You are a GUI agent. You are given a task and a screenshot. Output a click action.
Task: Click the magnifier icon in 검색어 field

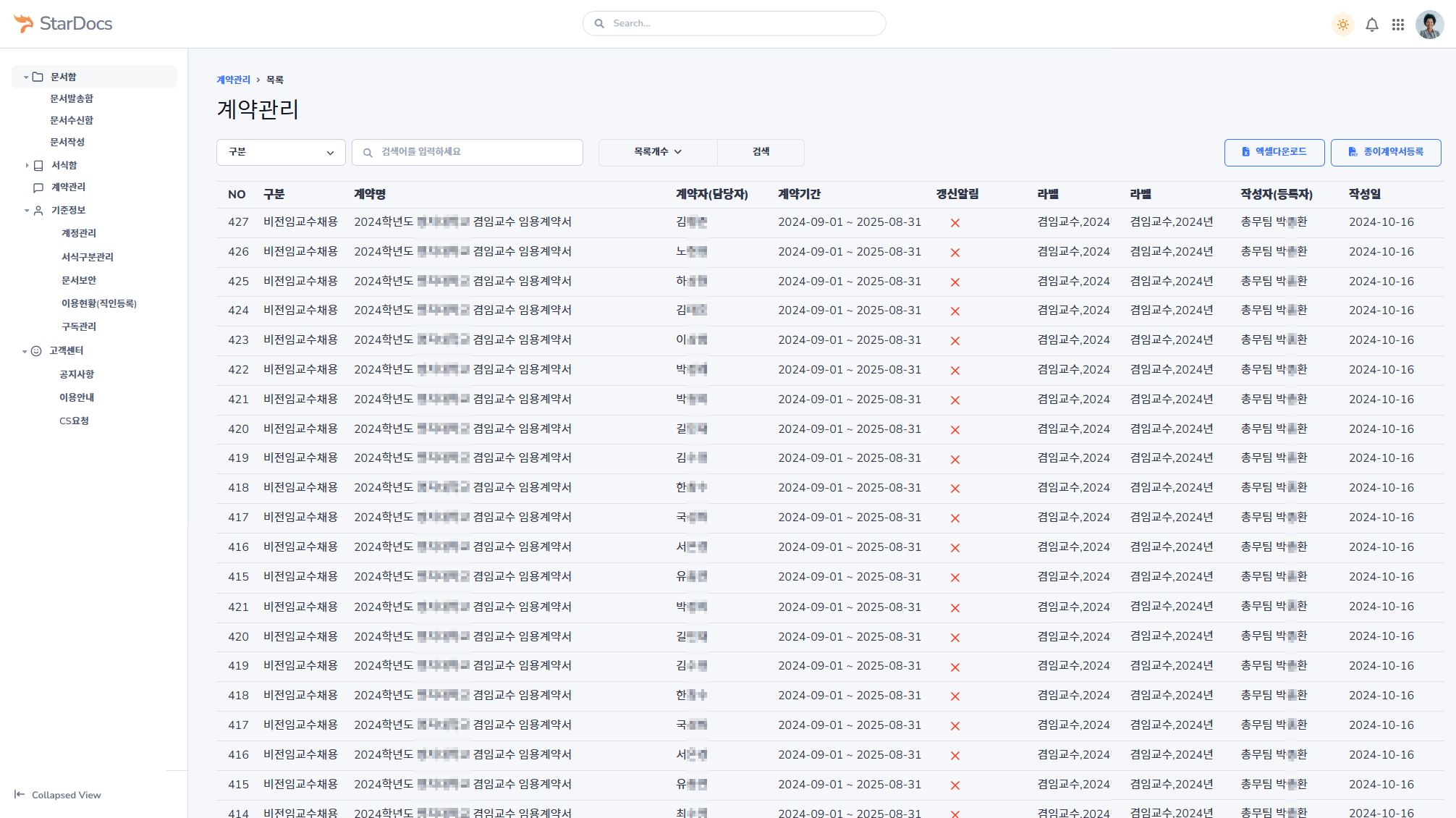368,153
